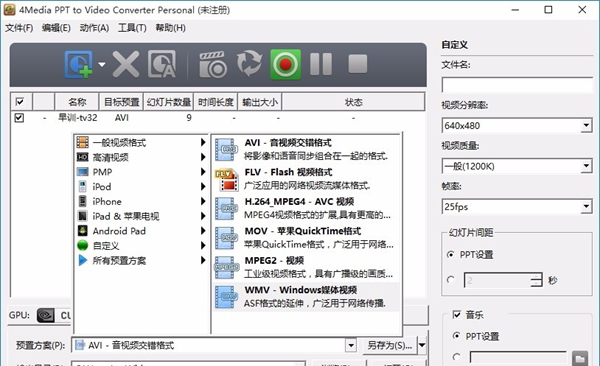
Task: Expand the 一般视频格式 submenu
Action: 141,143
